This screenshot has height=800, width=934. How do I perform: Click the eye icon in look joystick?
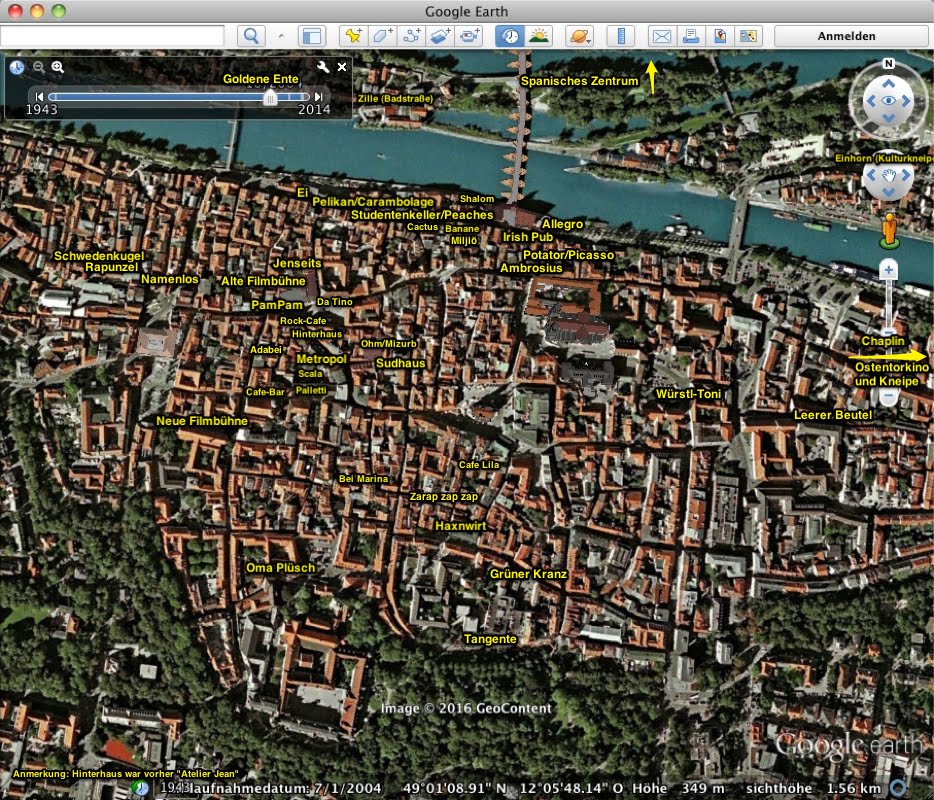tap(889, 101)
